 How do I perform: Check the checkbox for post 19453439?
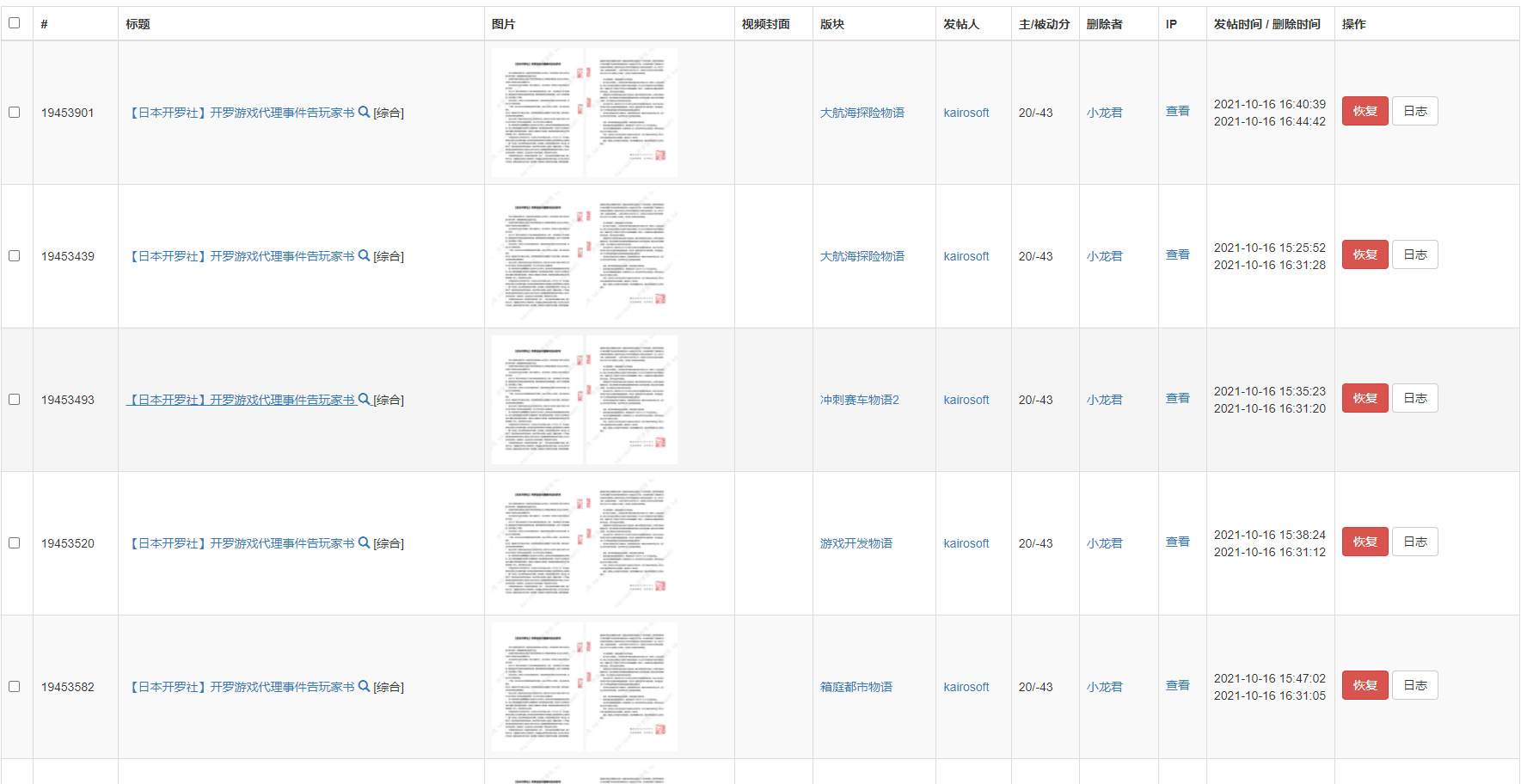[x=15, y=255]
